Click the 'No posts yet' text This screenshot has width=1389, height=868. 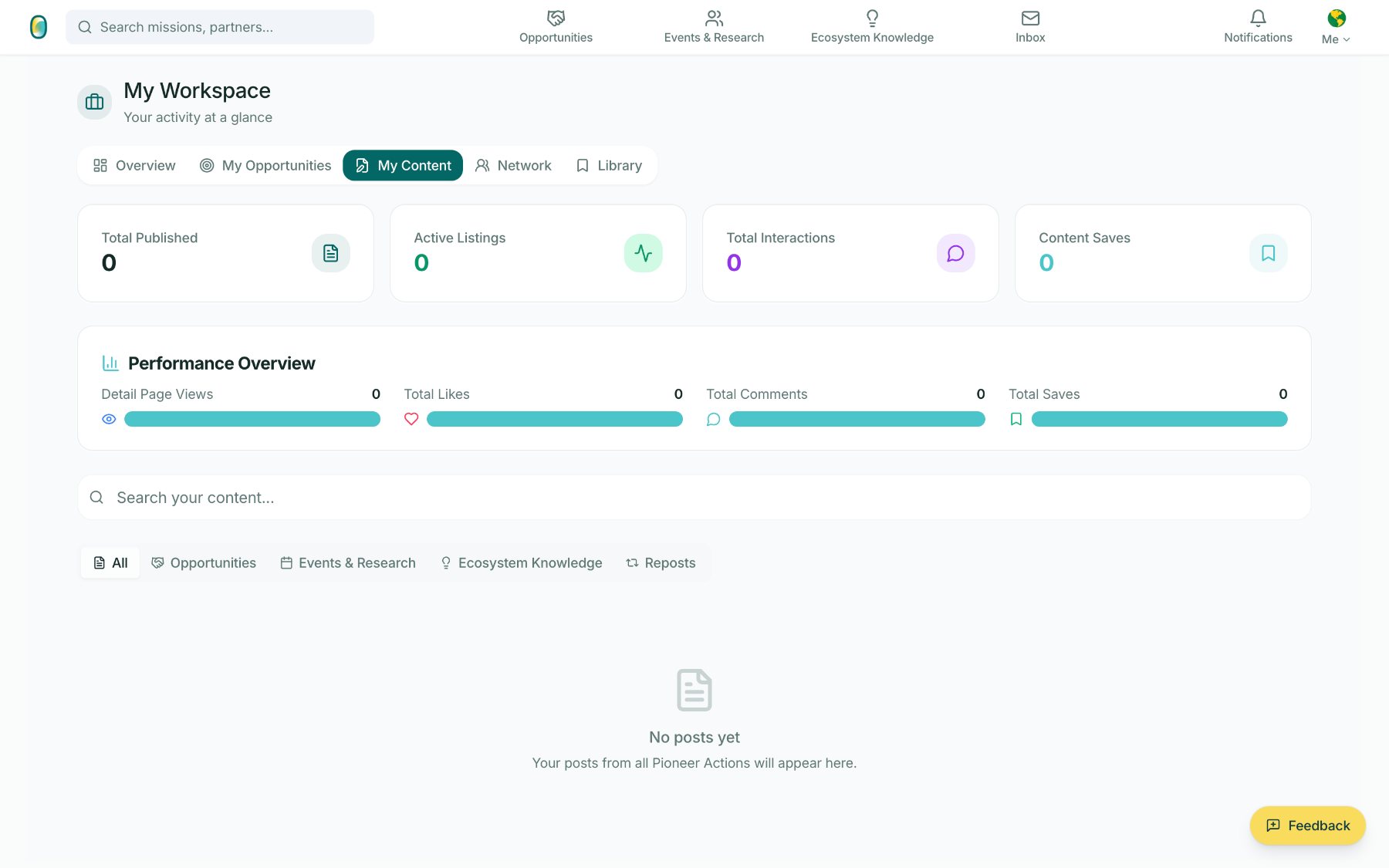pos(694,738)
